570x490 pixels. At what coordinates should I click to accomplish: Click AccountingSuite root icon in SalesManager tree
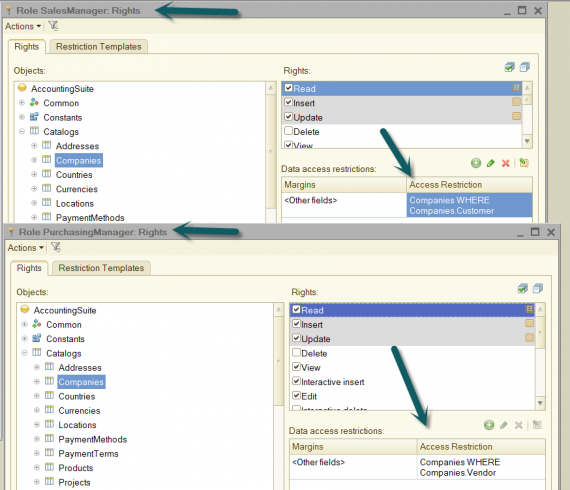tap(22, 88)
